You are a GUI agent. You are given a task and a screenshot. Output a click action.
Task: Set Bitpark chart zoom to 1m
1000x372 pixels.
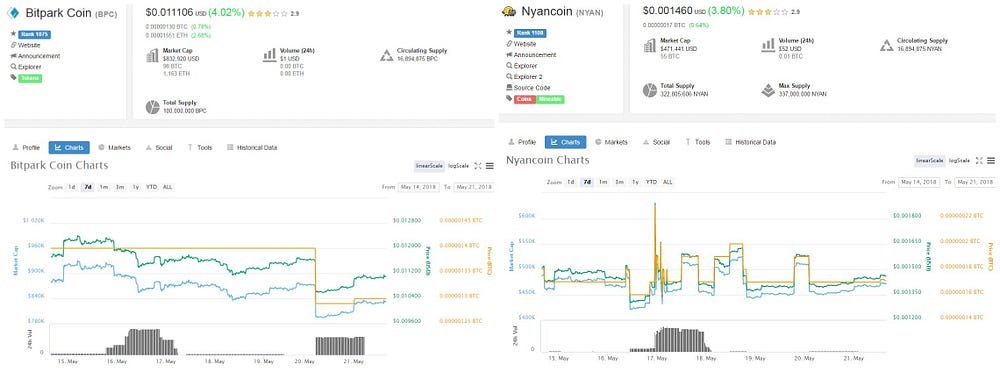pyautogui.click(x=103, y=187)
